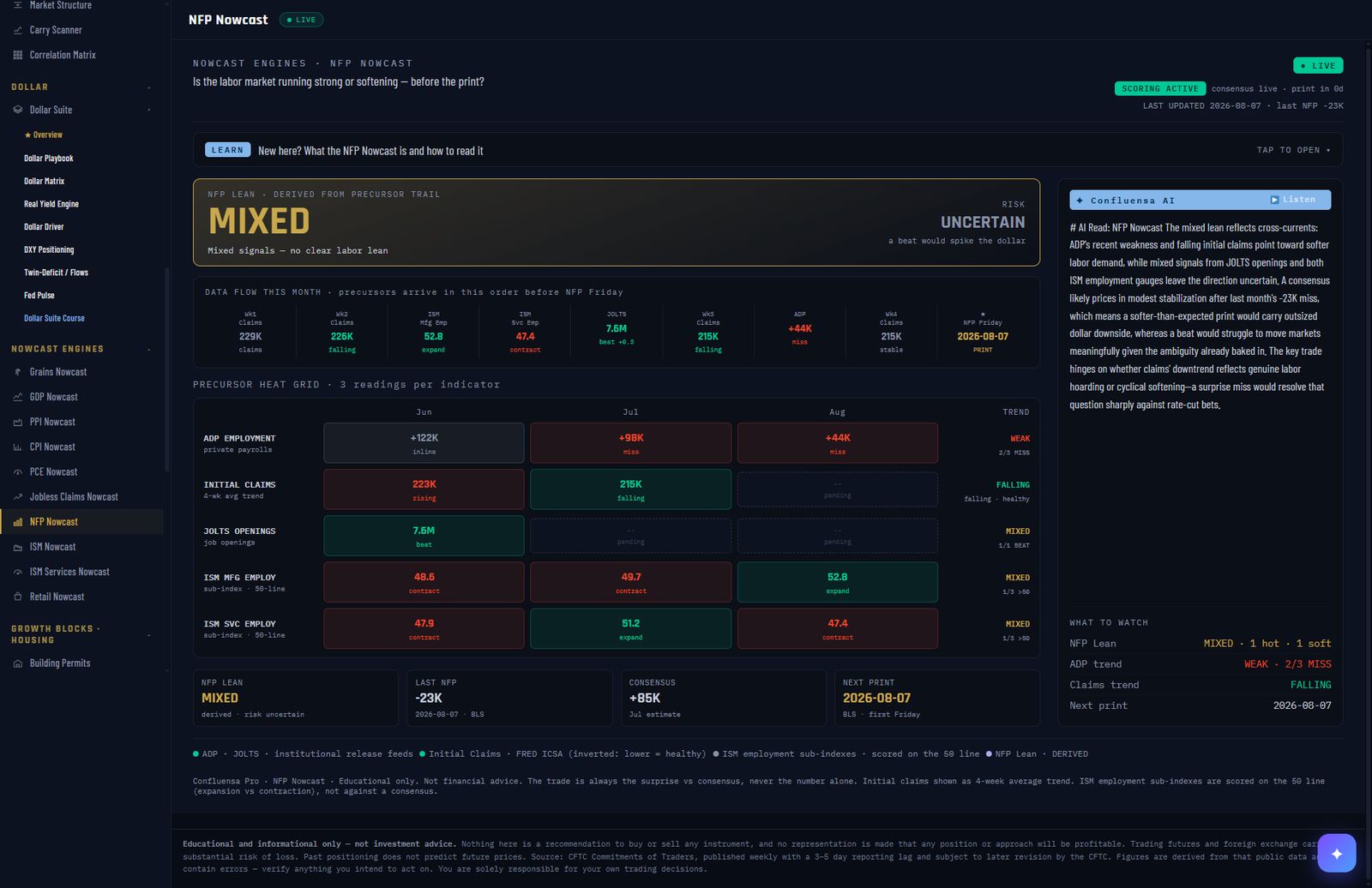The width and height of the screenshot is (1372, 888).
Task: Click the LIVE pill beside the NFP Nowcast title
Action: click(x=301, y=20)
